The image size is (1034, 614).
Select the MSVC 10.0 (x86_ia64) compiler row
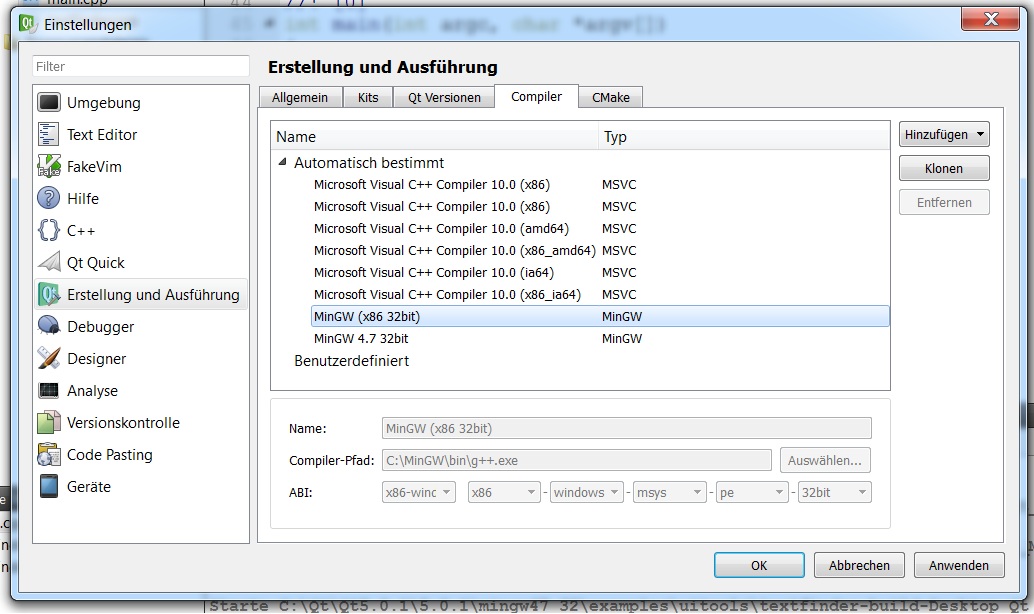pyautogui.click(x=600, y=294)
